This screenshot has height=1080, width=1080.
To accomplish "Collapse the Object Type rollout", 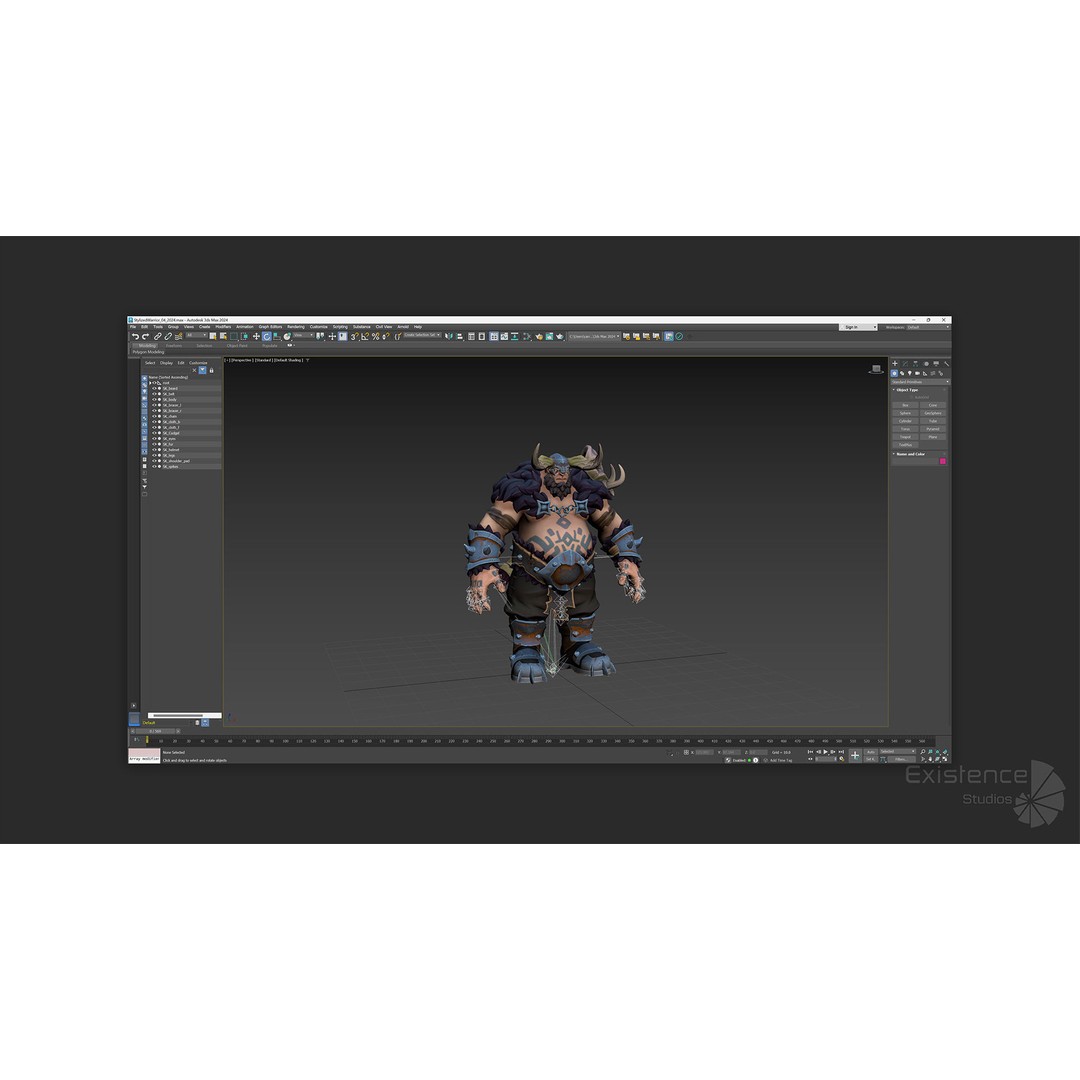I will tap(893, 390).
